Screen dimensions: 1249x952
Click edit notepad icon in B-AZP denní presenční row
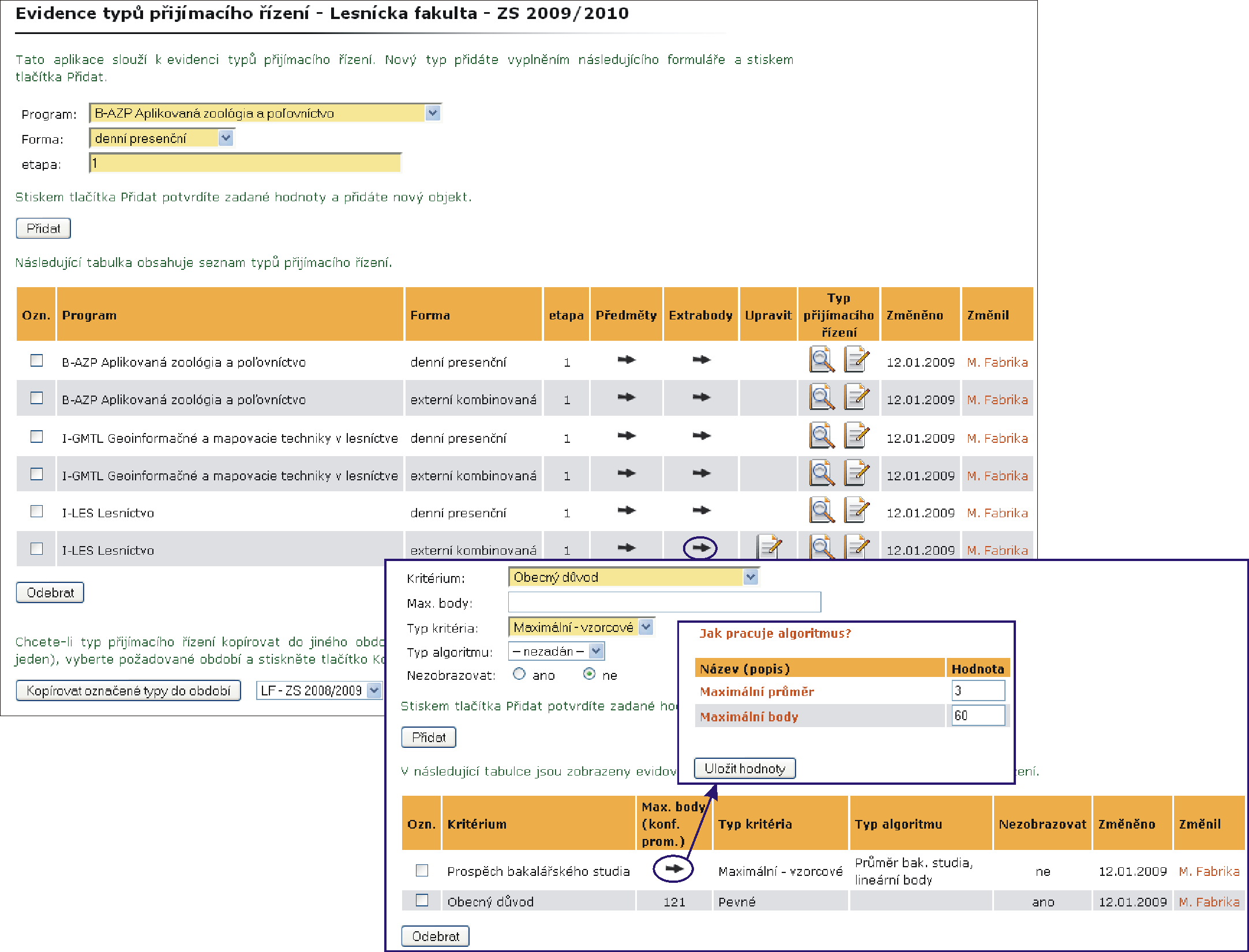(x=857, y=359)
